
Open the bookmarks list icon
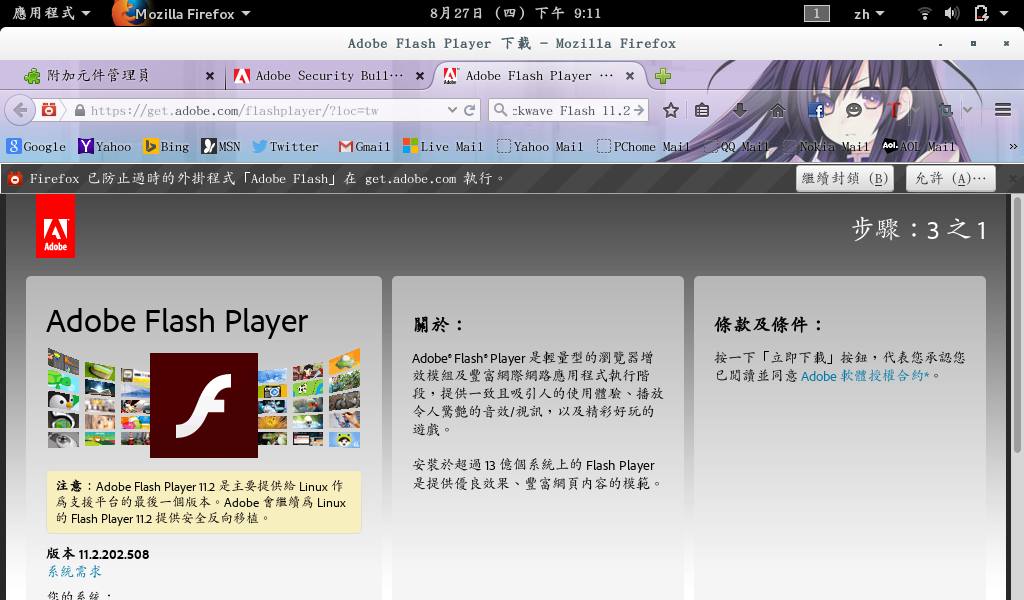tap(703, 111)
